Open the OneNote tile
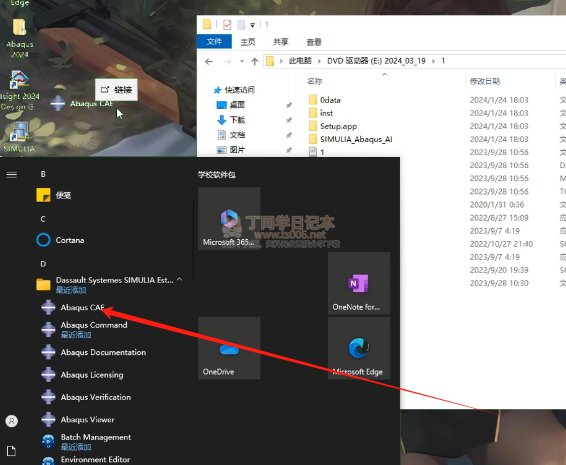 point(359,283)
